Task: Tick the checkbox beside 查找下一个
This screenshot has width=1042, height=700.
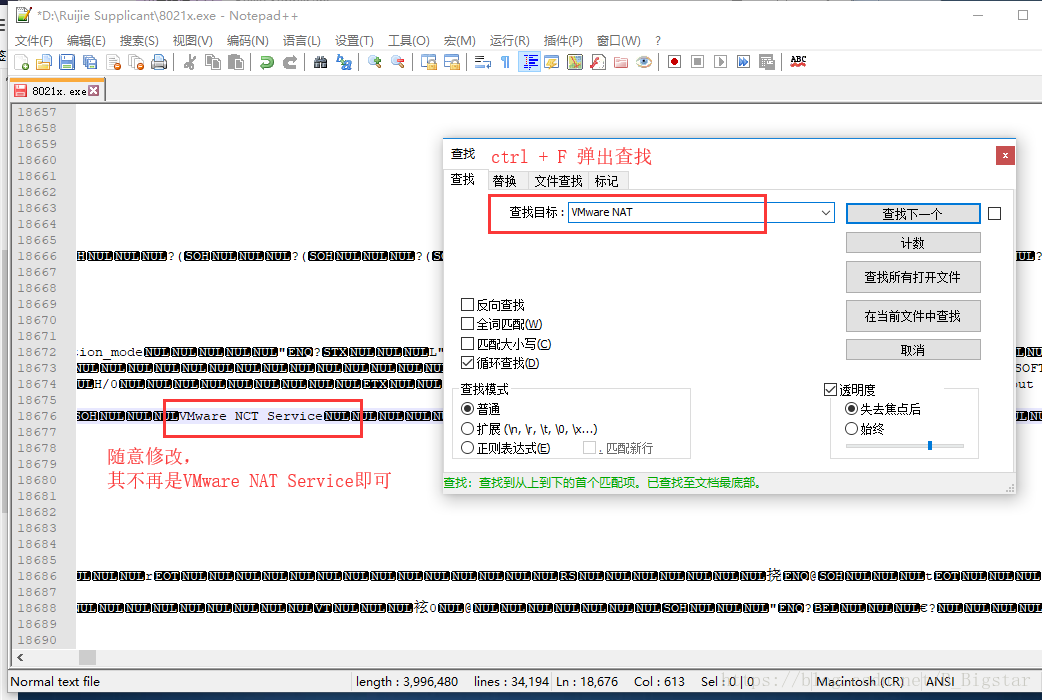Action: [x=994, y=213]
